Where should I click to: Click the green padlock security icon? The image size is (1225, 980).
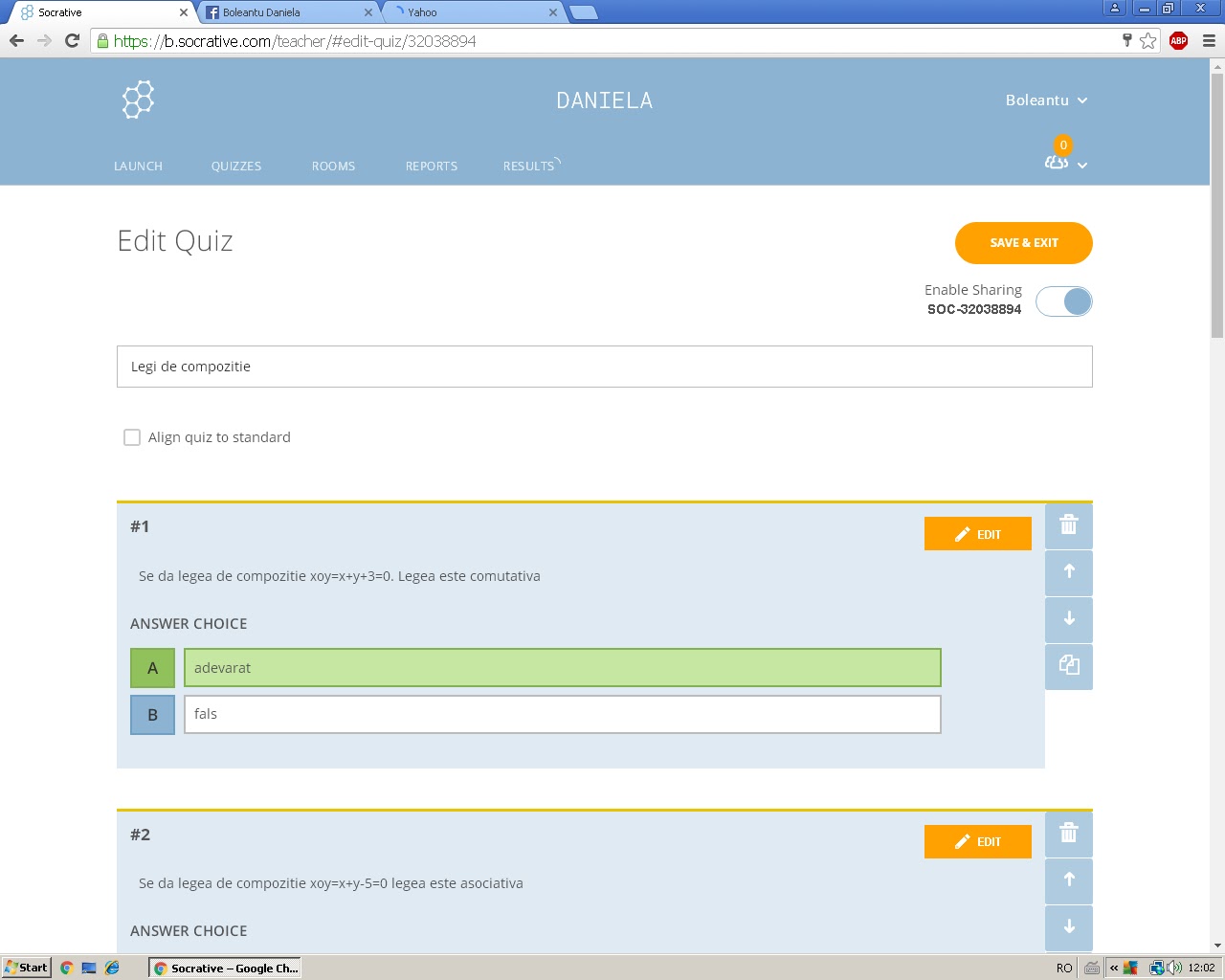pyautogui.click(x=102, y=40)
